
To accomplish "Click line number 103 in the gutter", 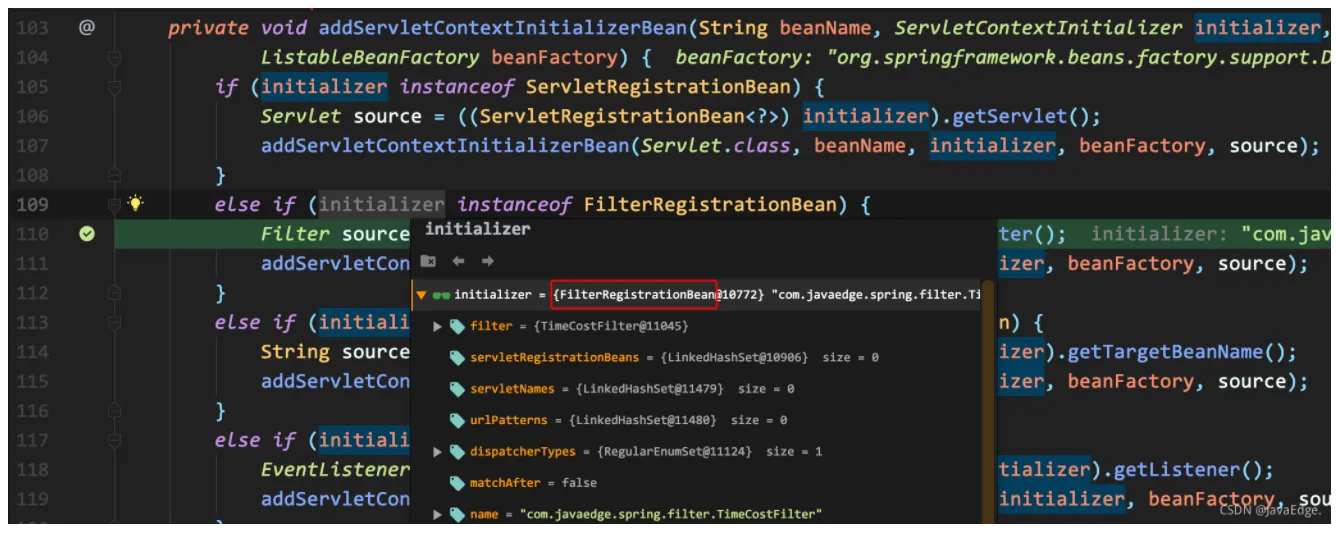I will [32, 28].
